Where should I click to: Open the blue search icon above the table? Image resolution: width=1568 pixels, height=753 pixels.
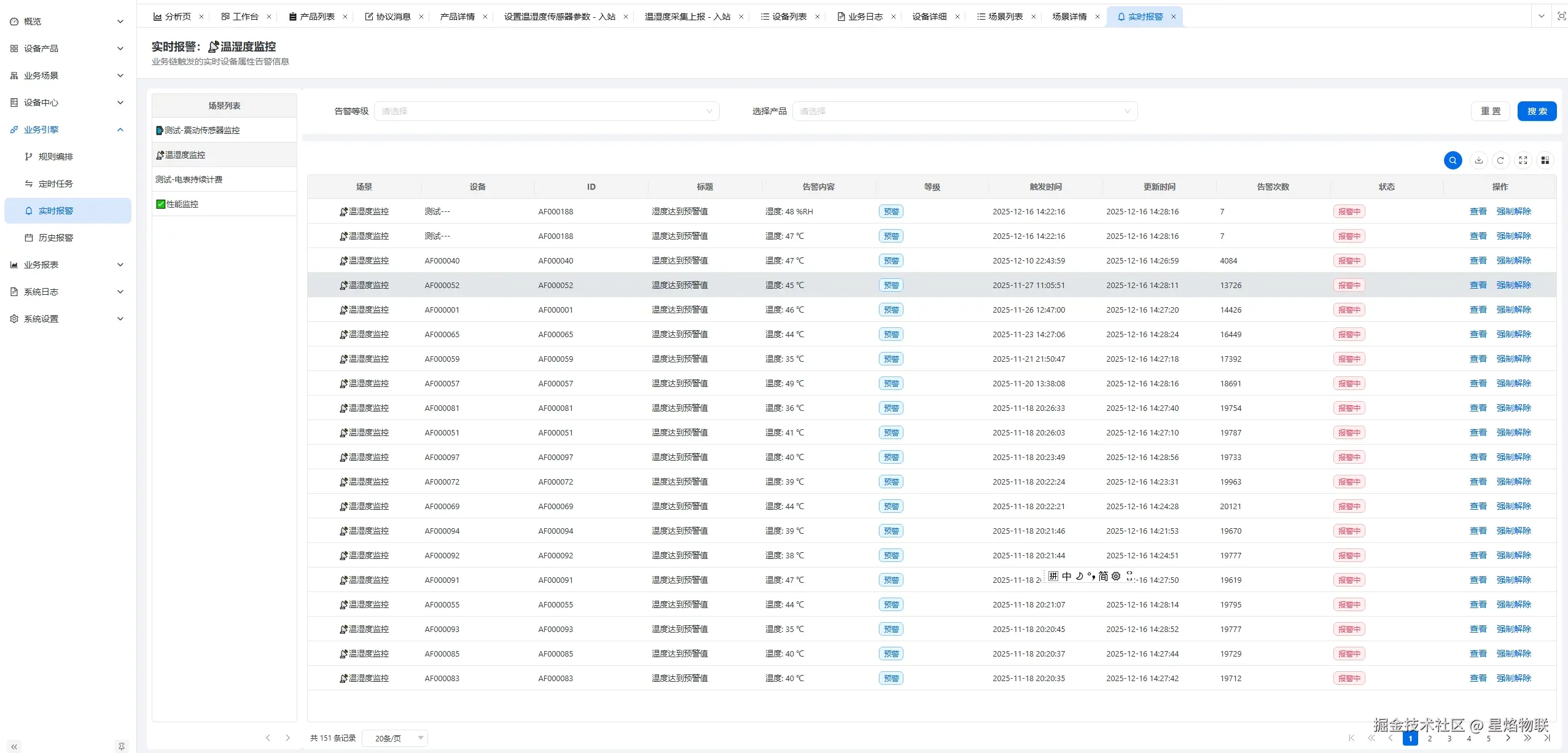coord(1453,160)
